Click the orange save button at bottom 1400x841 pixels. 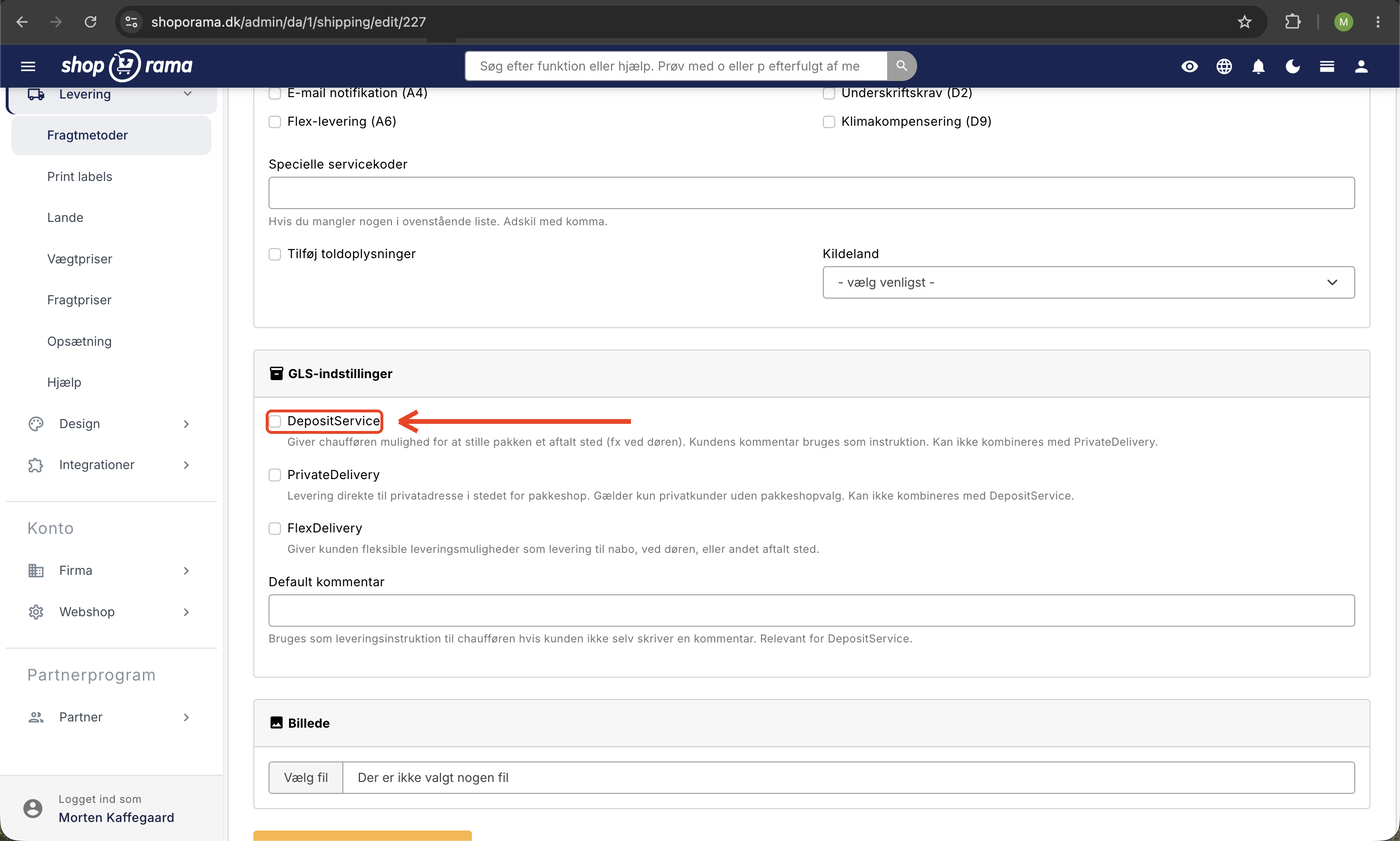tap(362, 836)
